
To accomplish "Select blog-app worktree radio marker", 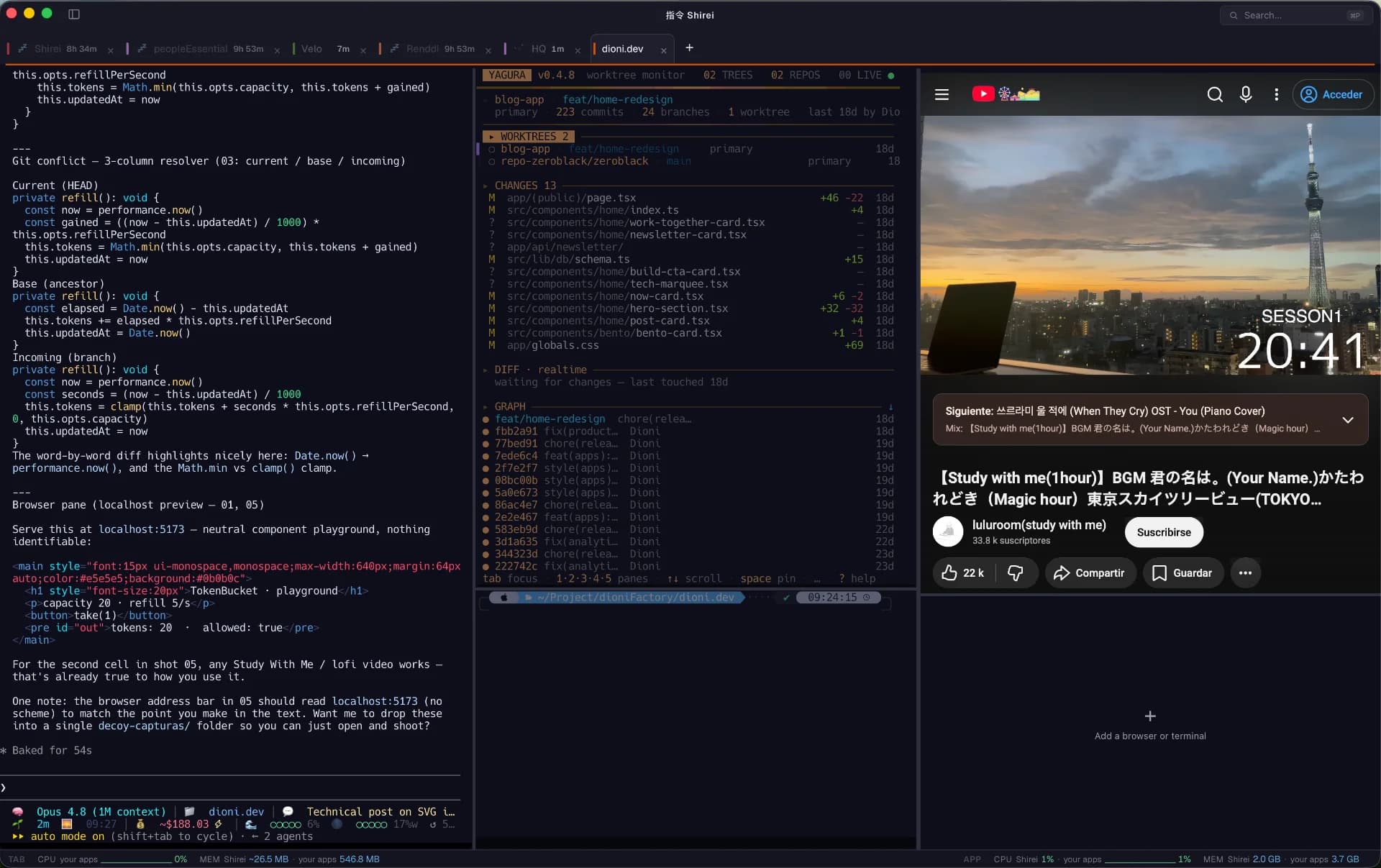I will [x=491, y=149].
